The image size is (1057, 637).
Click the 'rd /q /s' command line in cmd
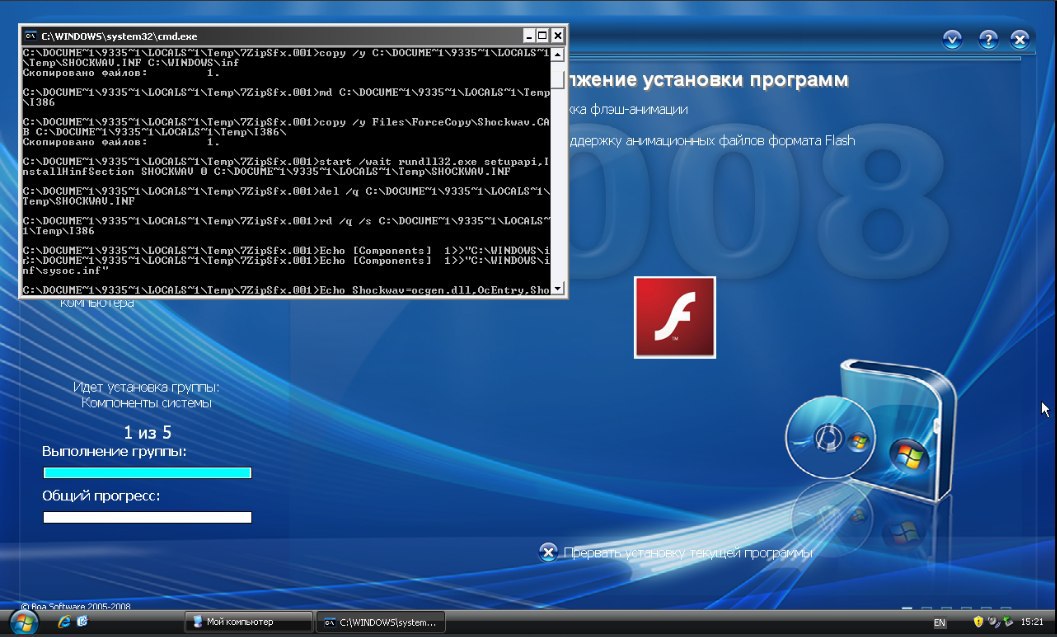pyautogui.click(x=286, y=226)
